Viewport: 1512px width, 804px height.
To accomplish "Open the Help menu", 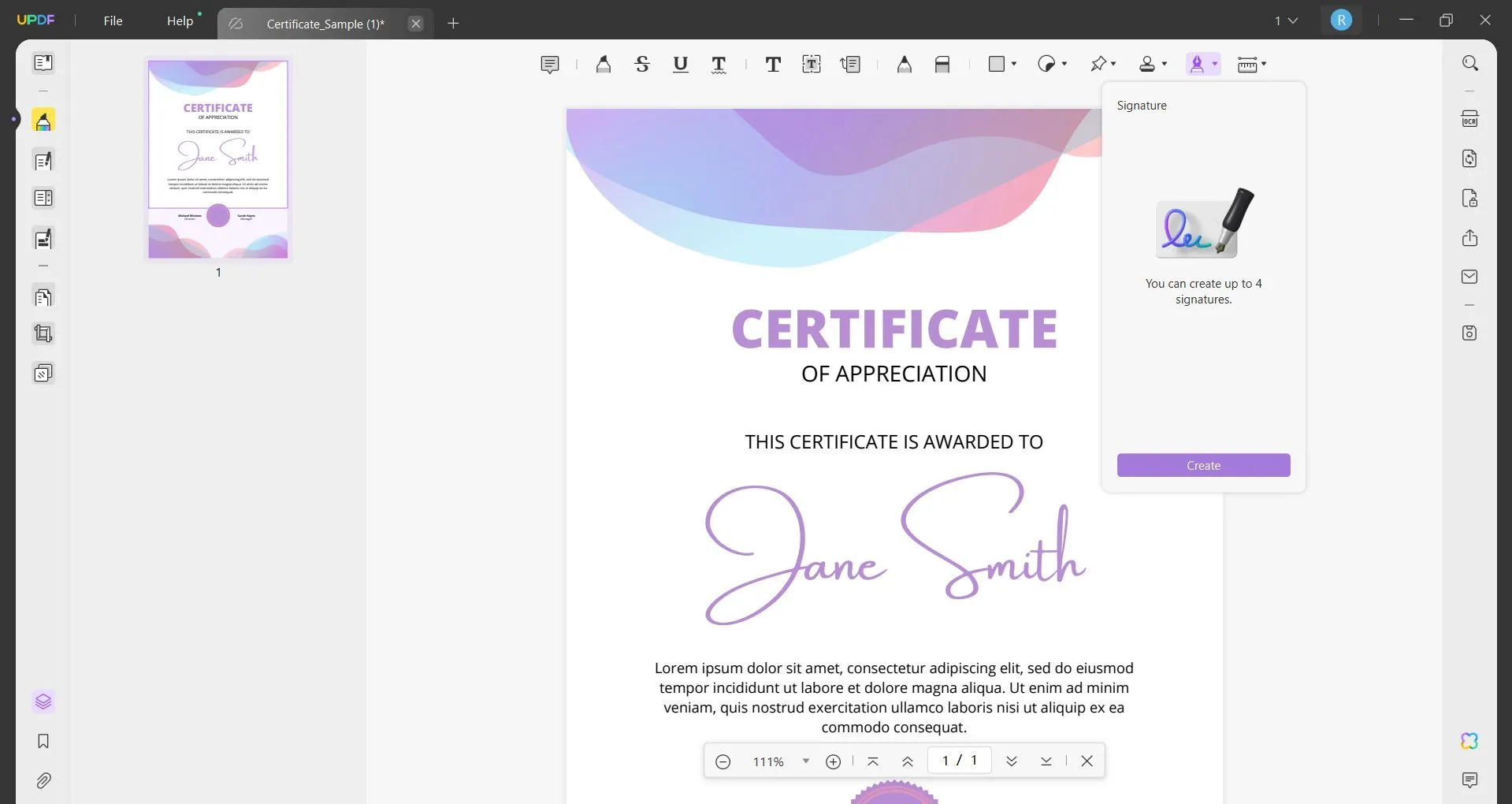I will (180, 20).
